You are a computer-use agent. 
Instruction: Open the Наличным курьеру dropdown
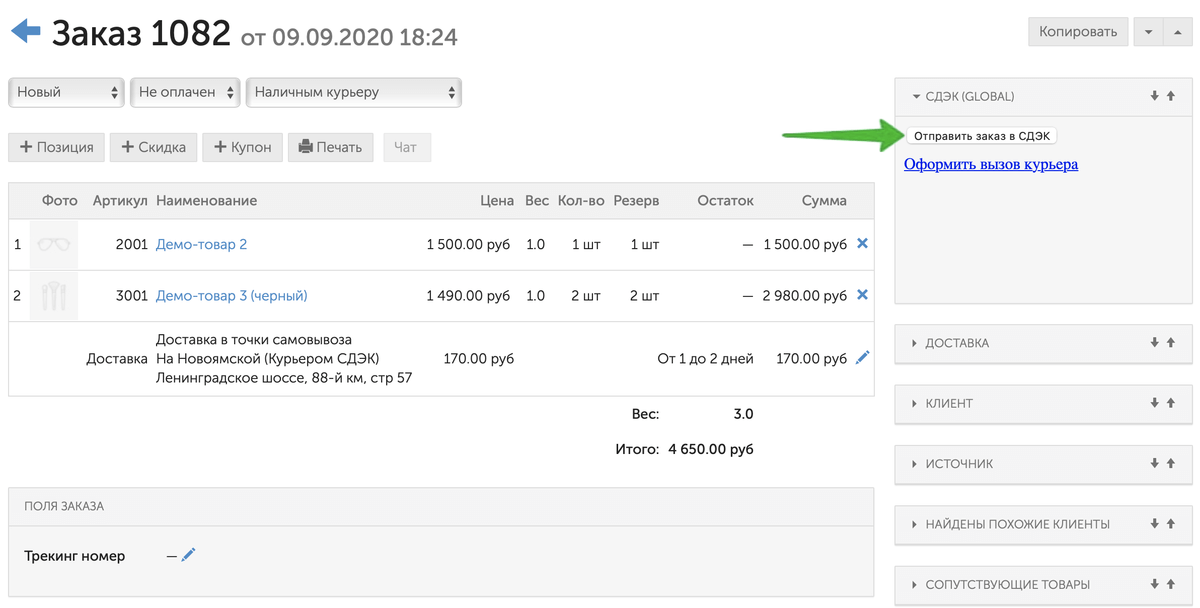coord(354,92)
